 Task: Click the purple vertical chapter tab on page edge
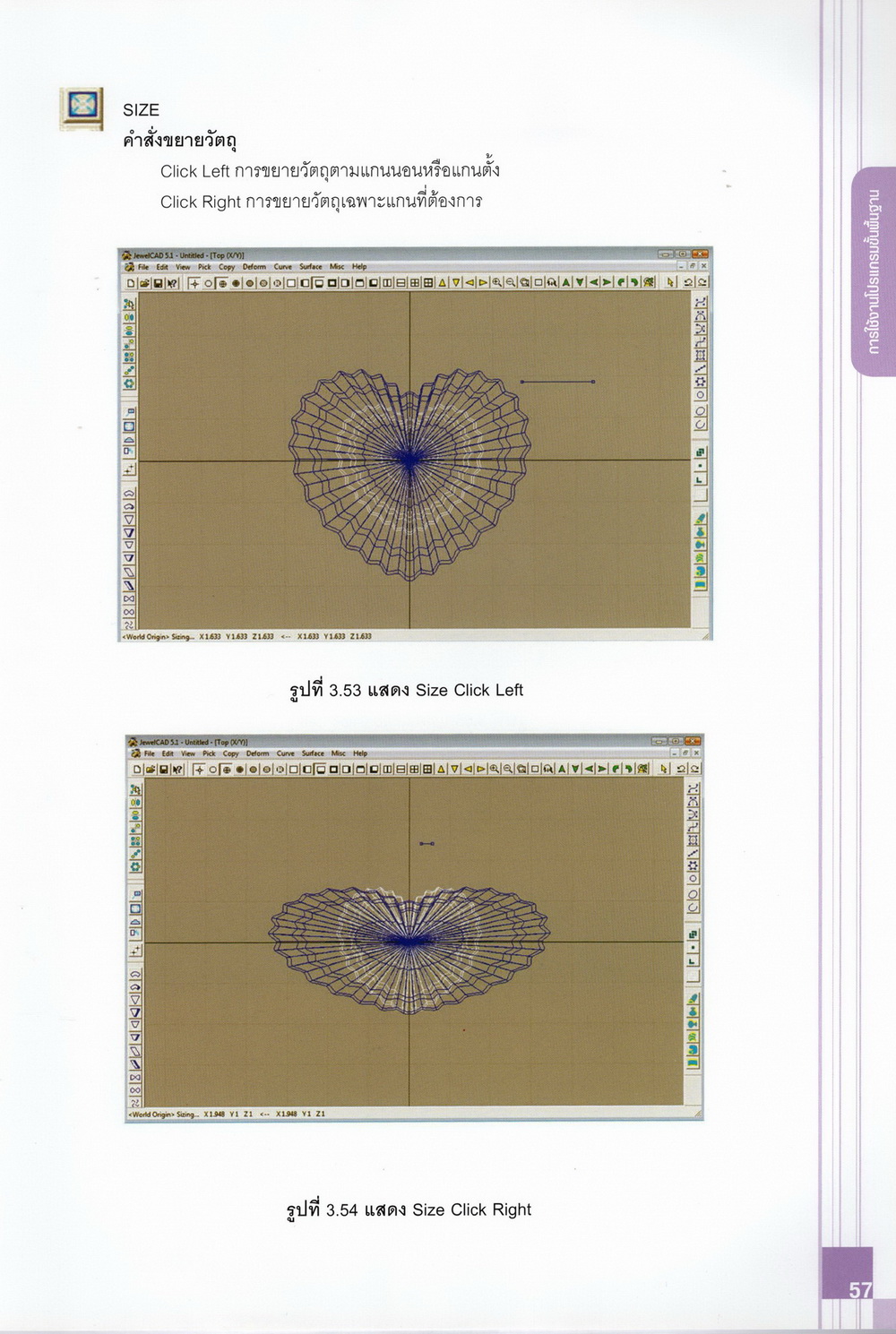(874, 271)
